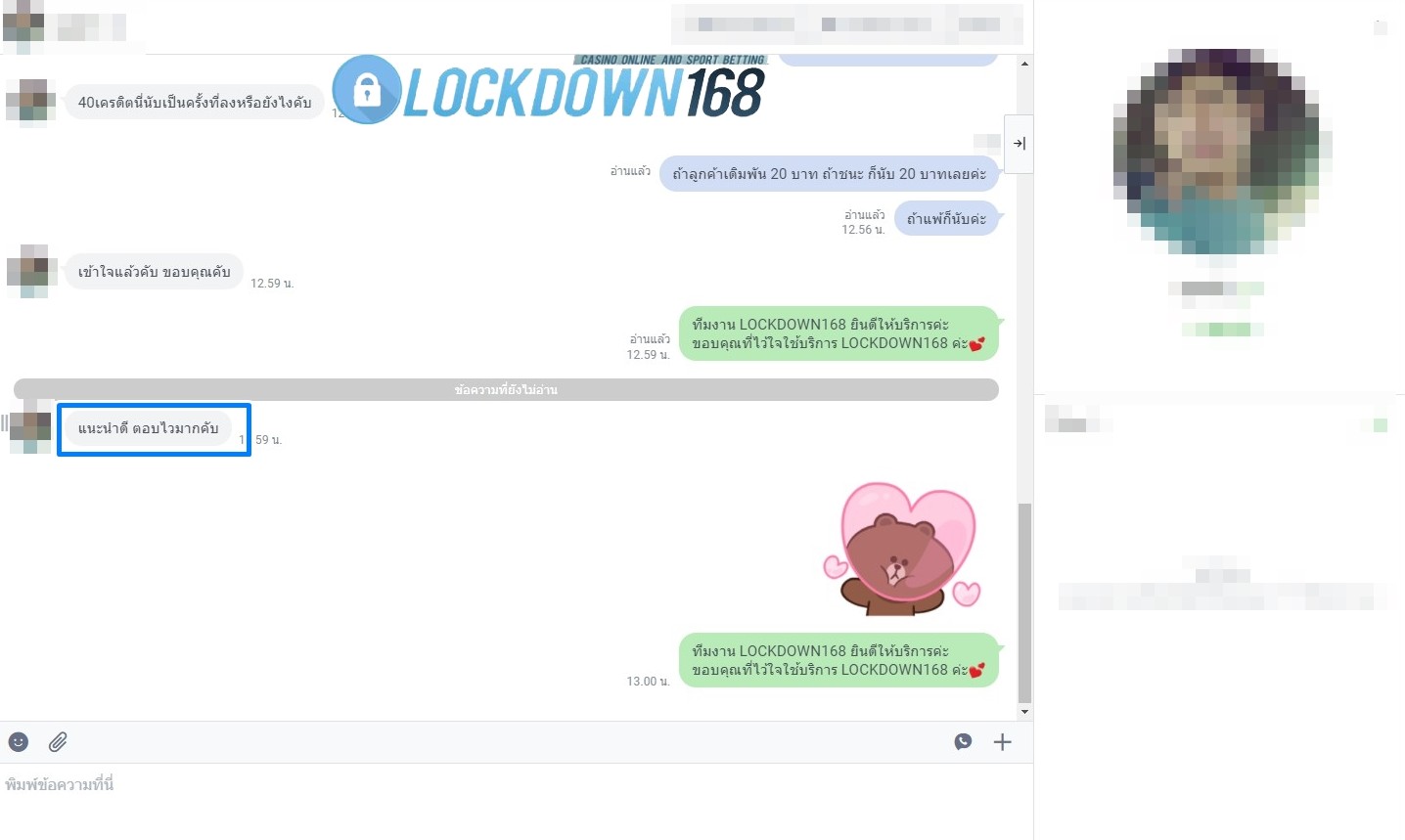Open the emoji sticker picker
The width and height of the screenshot is (1405, 840).
(19, 742)
